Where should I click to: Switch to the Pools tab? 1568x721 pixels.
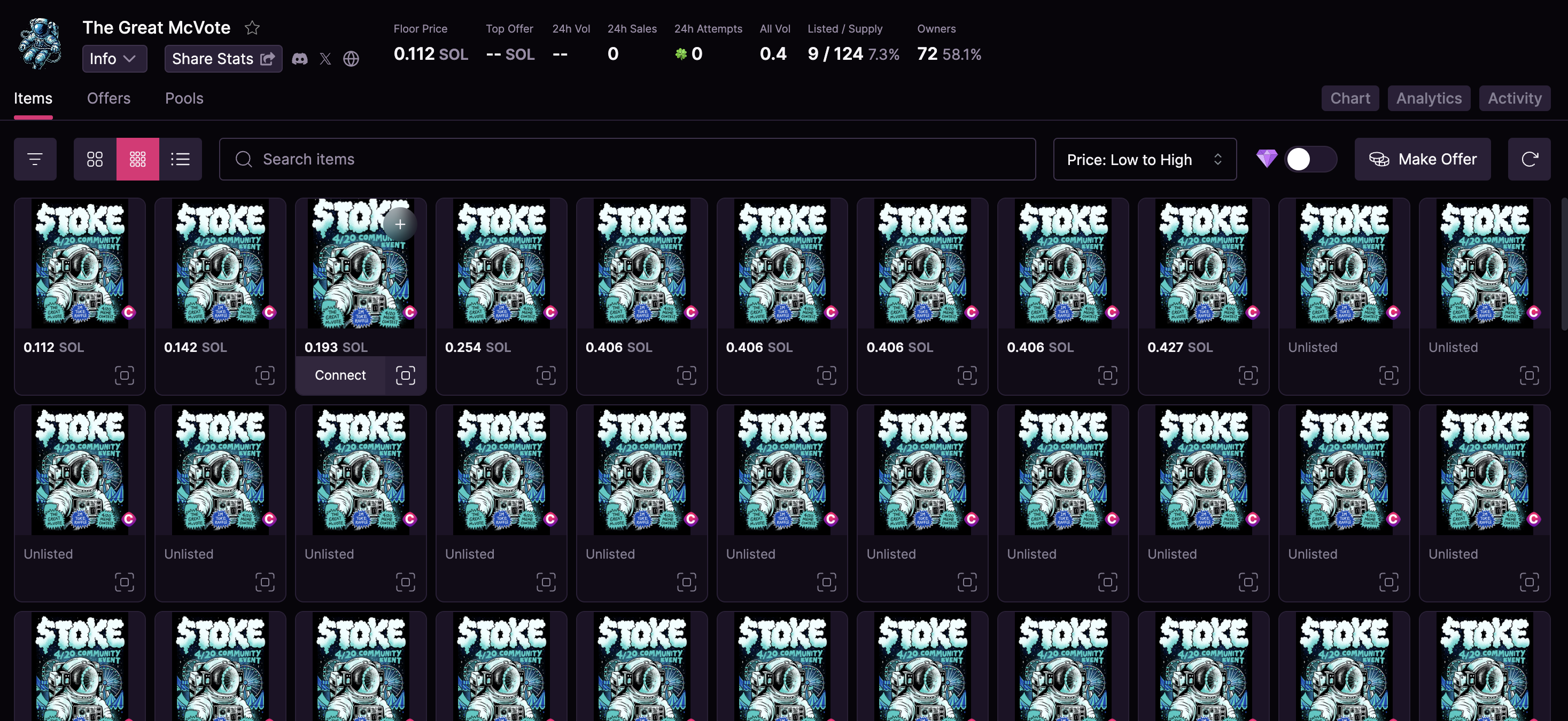pos(184,98)
